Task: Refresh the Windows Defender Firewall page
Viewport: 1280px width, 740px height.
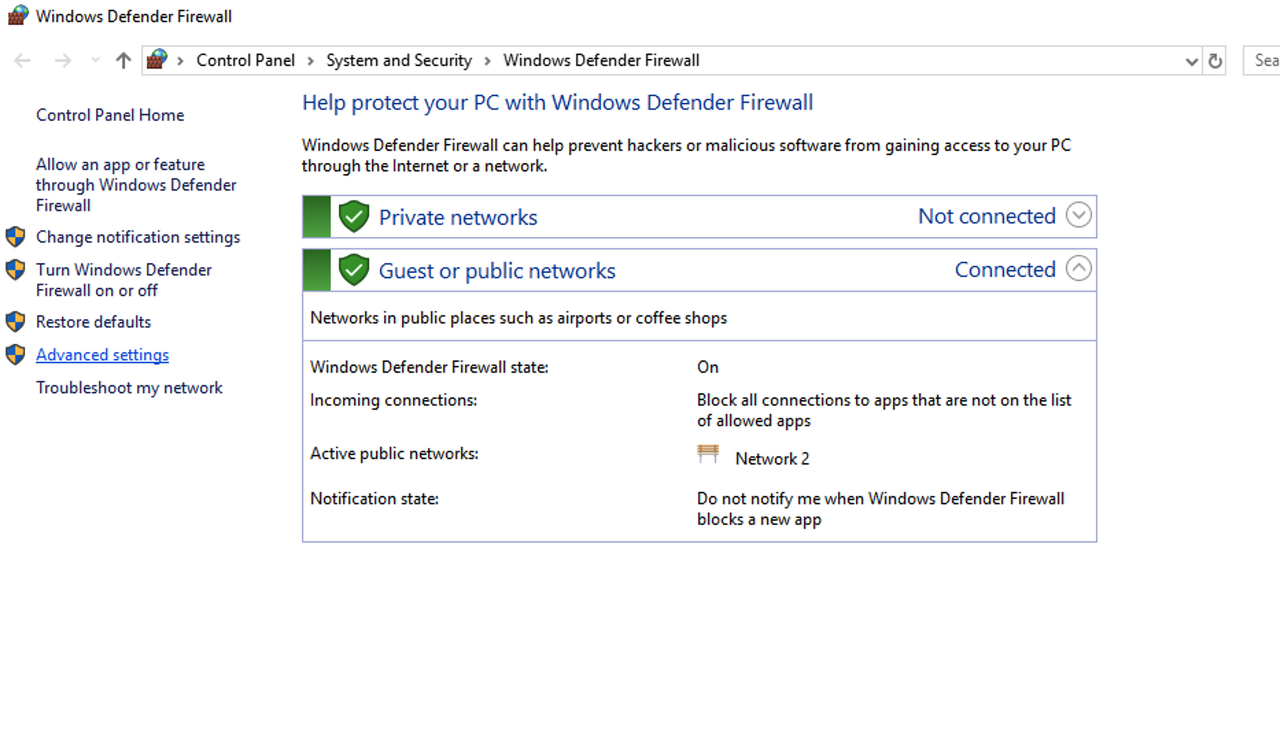Action: [x=1215, y=61]
